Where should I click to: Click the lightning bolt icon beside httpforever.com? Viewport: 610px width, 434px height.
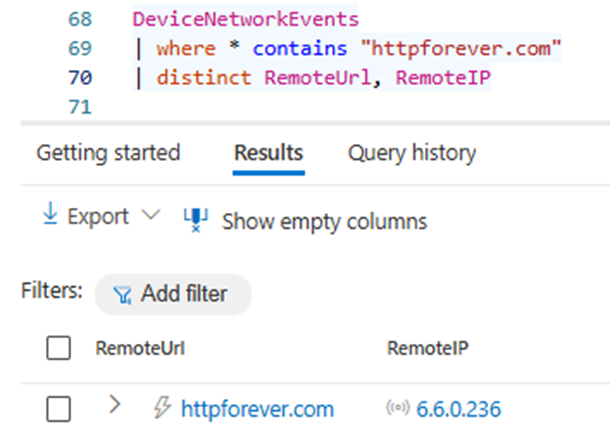click(161, 408)
